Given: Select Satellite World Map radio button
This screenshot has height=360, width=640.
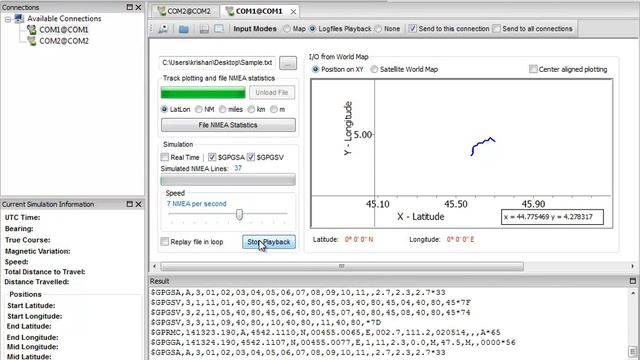Looking at the screenshot, I should click(x=374, y=69).
